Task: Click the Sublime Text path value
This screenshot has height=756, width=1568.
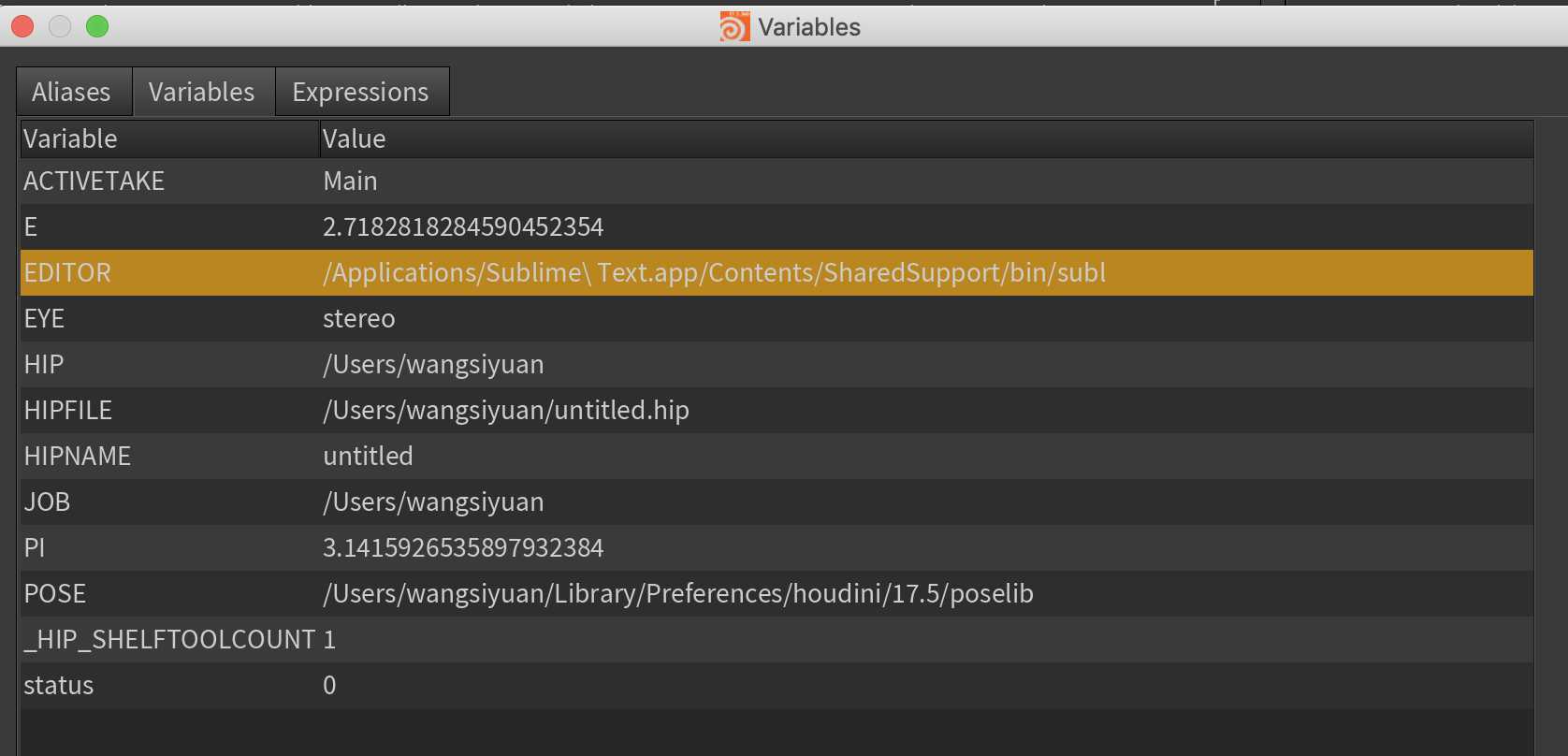Action: pyautogui.click(x=714, y=272)
